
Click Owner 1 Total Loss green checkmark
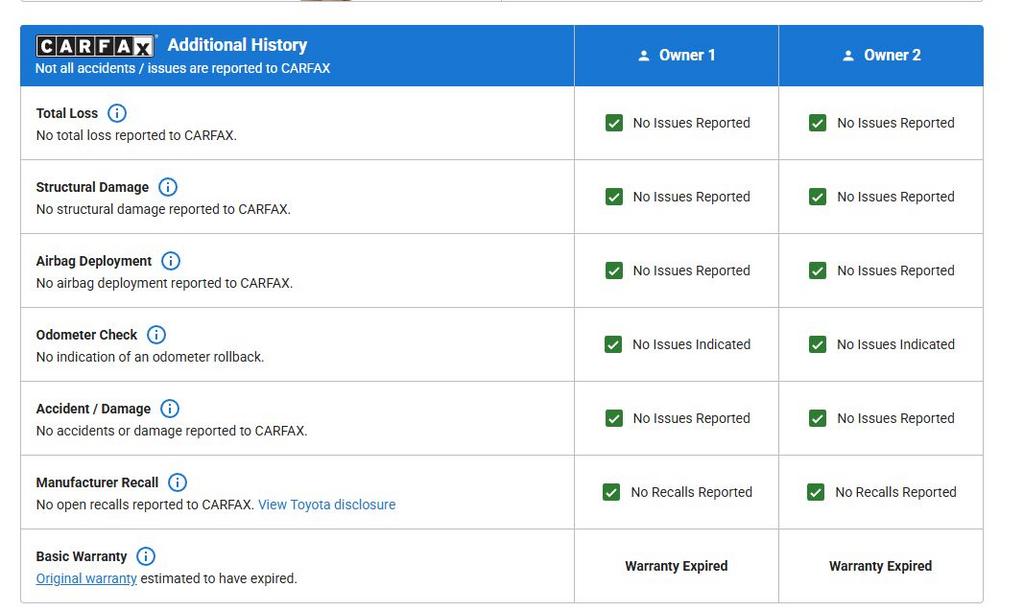coord(614,123)
